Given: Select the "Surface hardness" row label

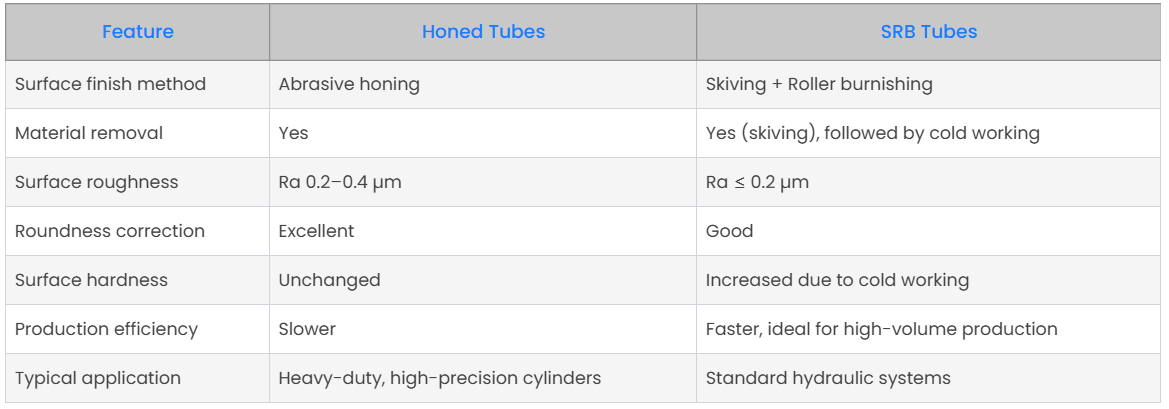Looking at the screenshot, I should pos(94,280).
